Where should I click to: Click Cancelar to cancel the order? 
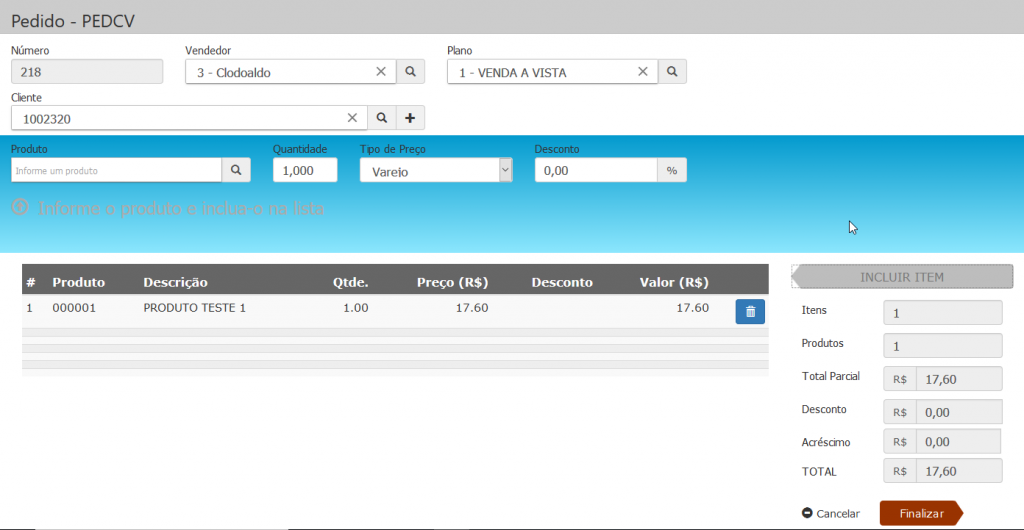tap(831, 513)
